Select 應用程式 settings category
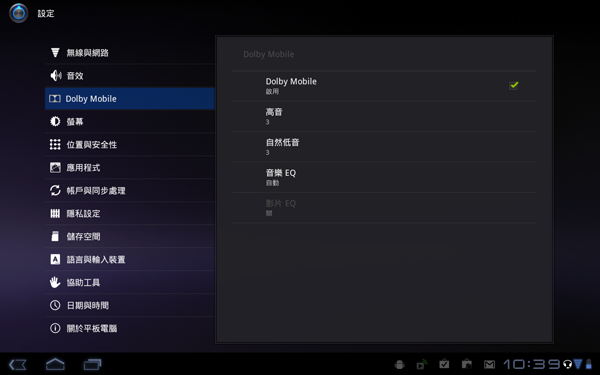 tap(130, 167)
